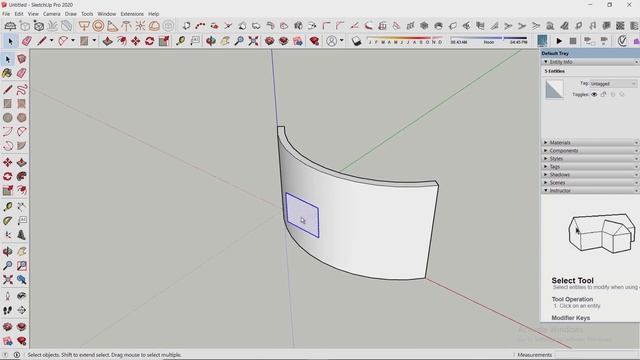
Task: Open the Window menu
Action: (107, 14)
